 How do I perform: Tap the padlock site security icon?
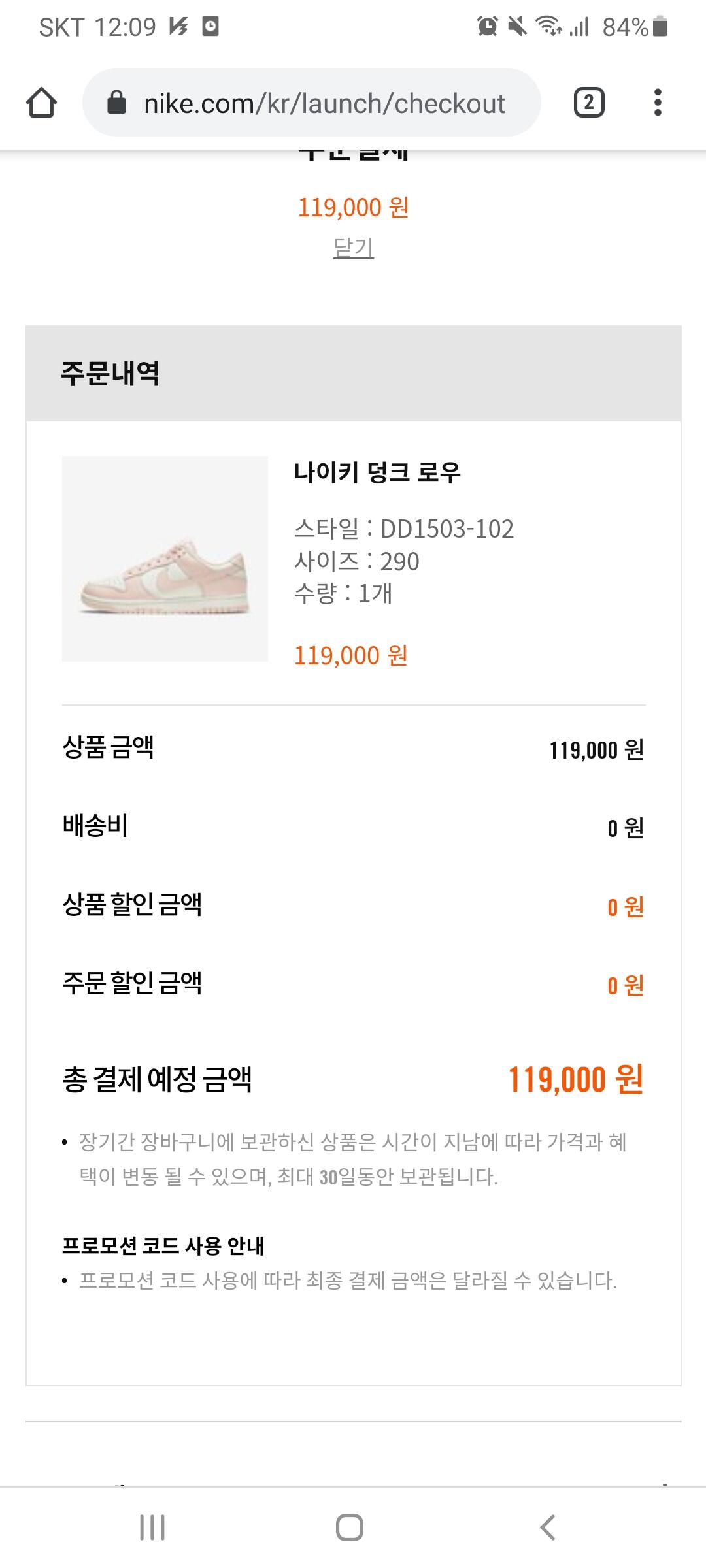point(116,103)
